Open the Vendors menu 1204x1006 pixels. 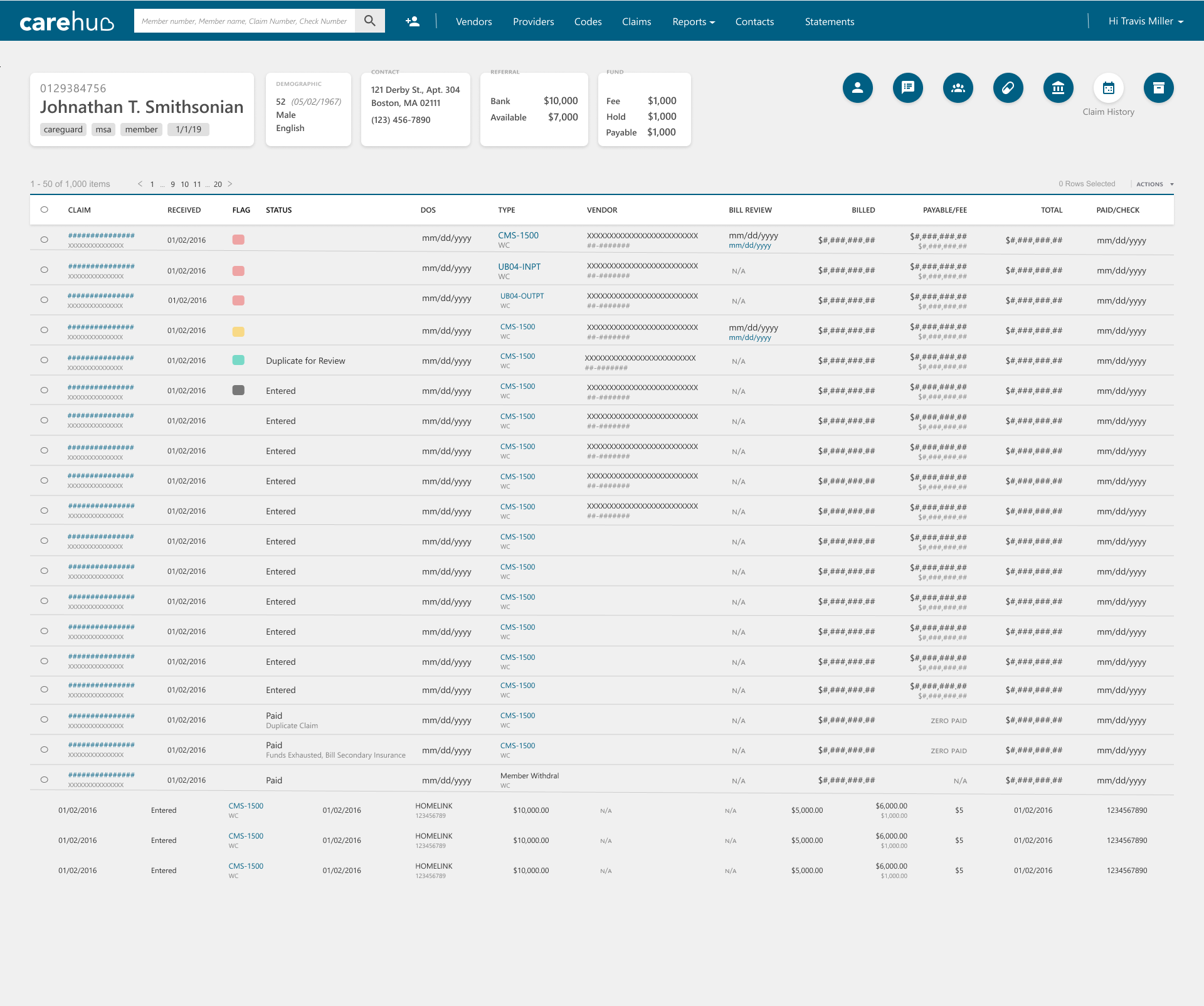tap(473, 21)
